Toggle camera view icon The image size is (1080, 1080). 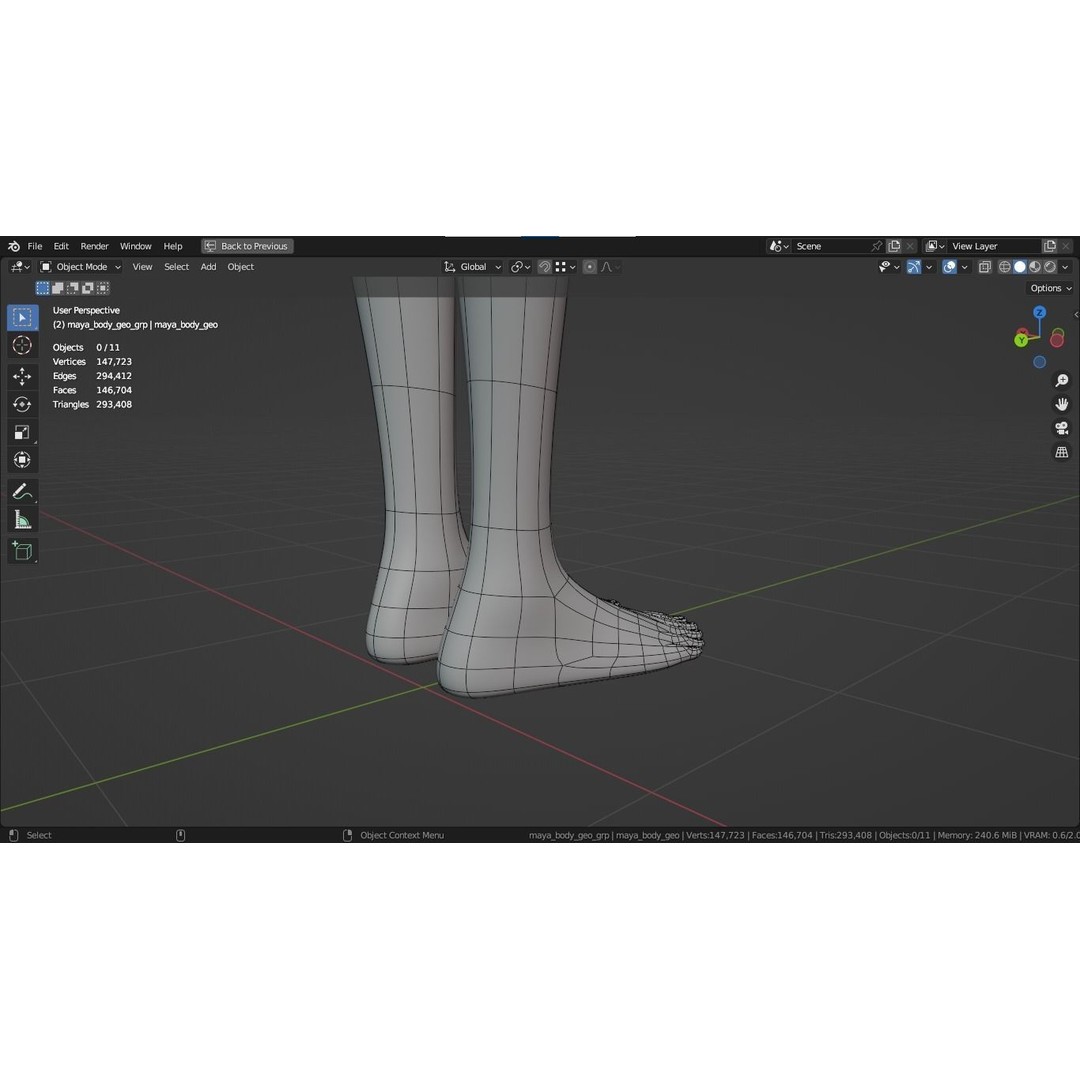(x=1061, y=428)
